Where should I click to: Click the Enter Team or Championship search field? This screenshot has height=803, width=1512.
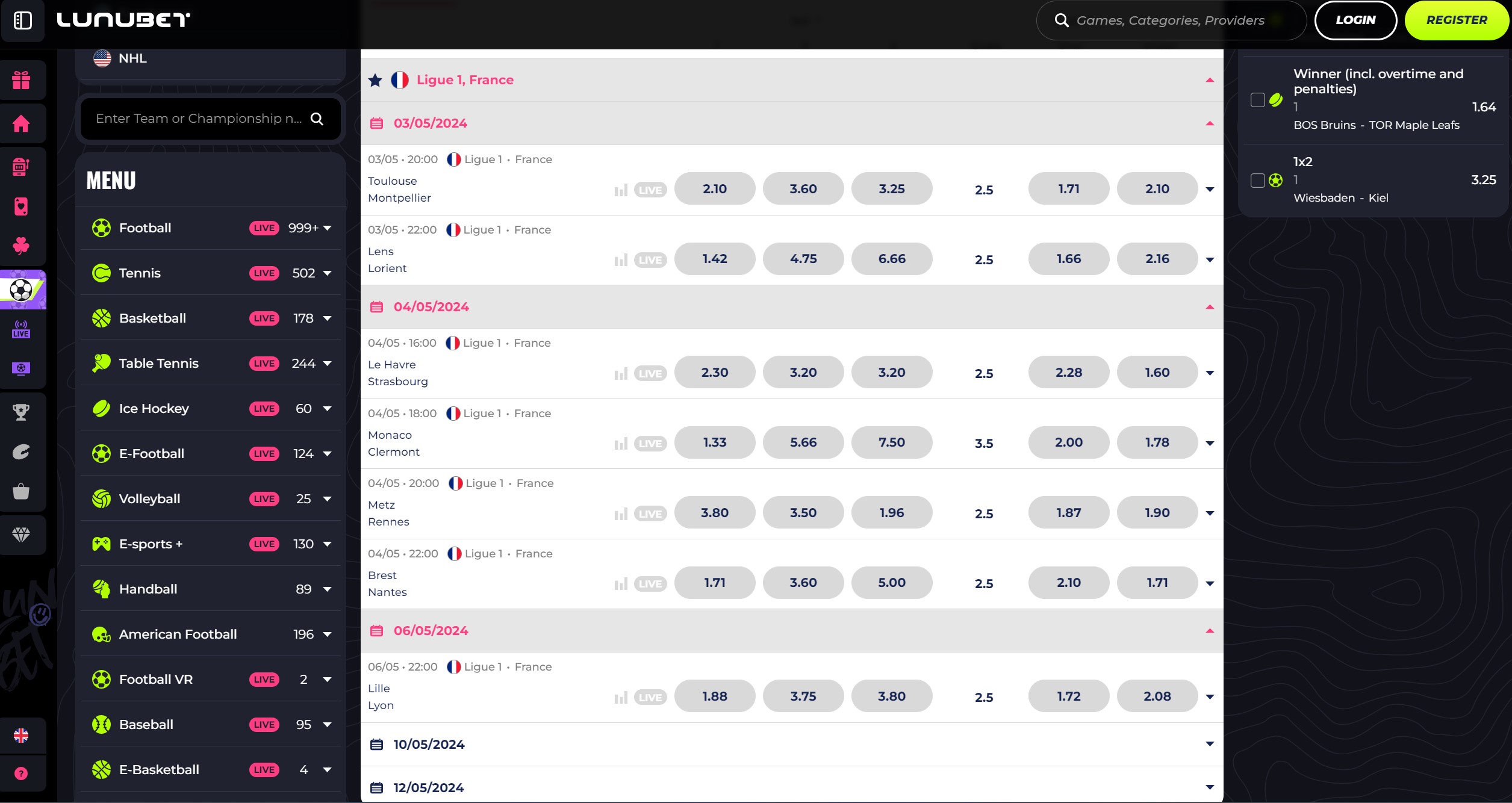click(x=210, y=119)
